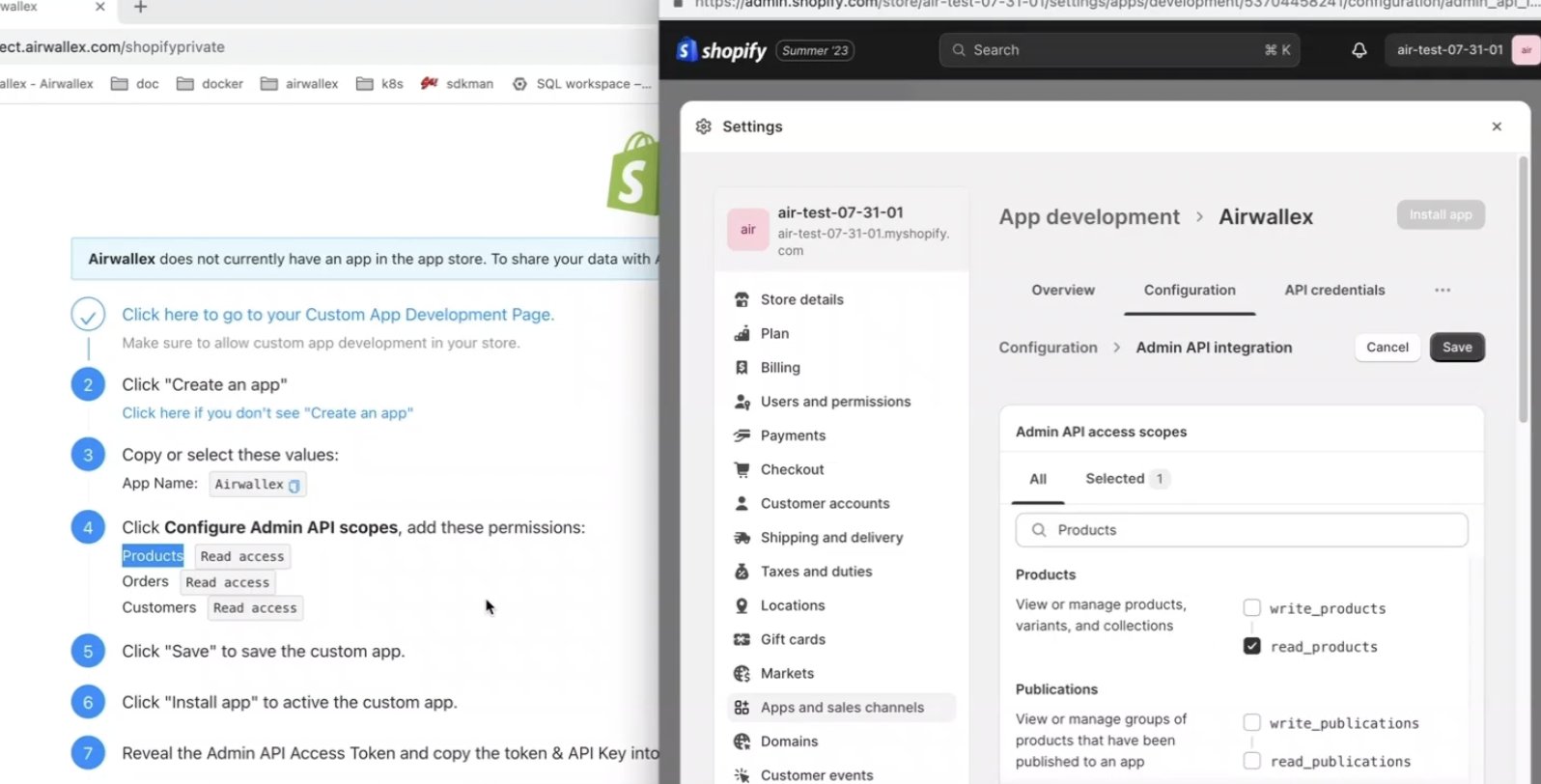Click the Shipping and delivery truck icon
This screenshot has width=1541, height=784.
tap(742, 538)
